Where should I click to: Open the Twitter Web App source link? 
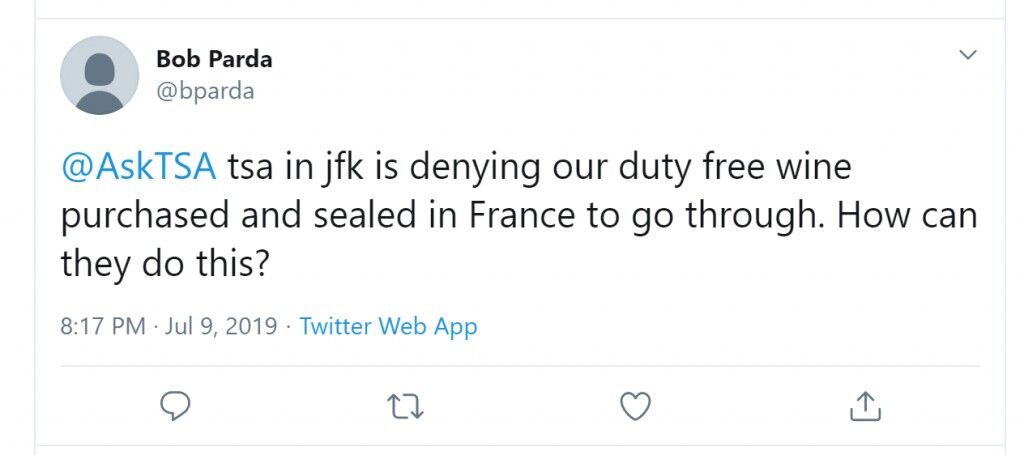pos(388,326)
